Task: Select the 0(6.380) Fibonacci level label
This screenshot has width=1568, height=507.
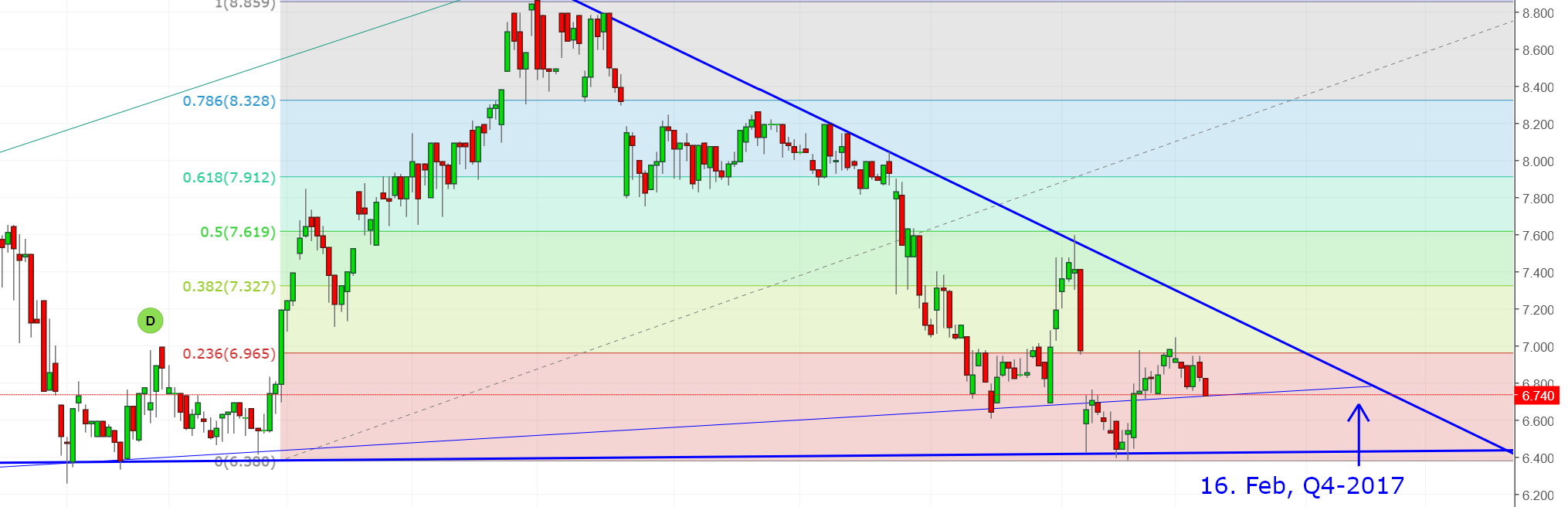Action: (245, 461)
